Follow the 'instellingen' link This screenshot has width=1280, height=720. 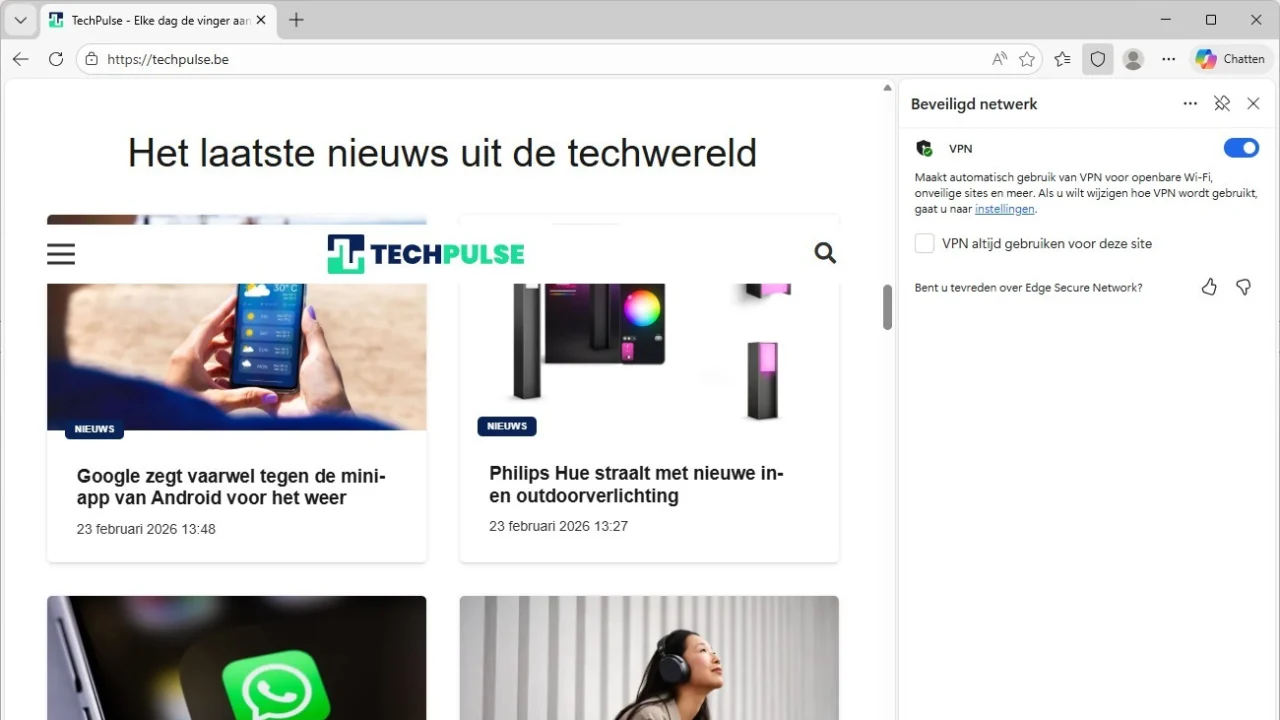1005,209
